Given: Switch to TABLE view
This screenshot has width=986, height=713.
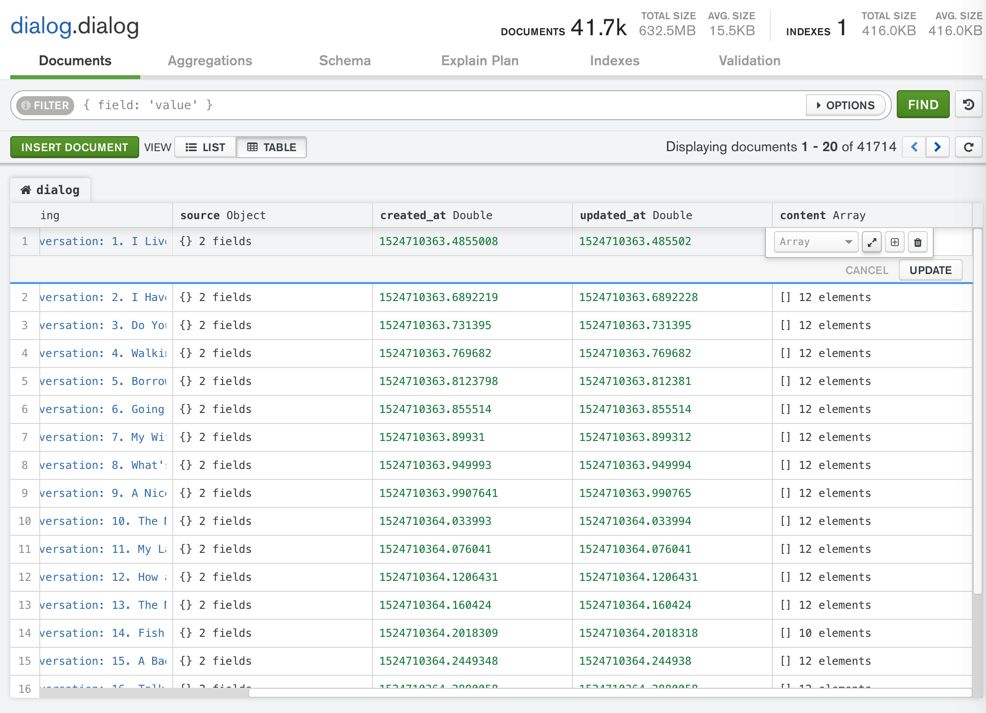Looking at the screenshot, I should 272,147.
